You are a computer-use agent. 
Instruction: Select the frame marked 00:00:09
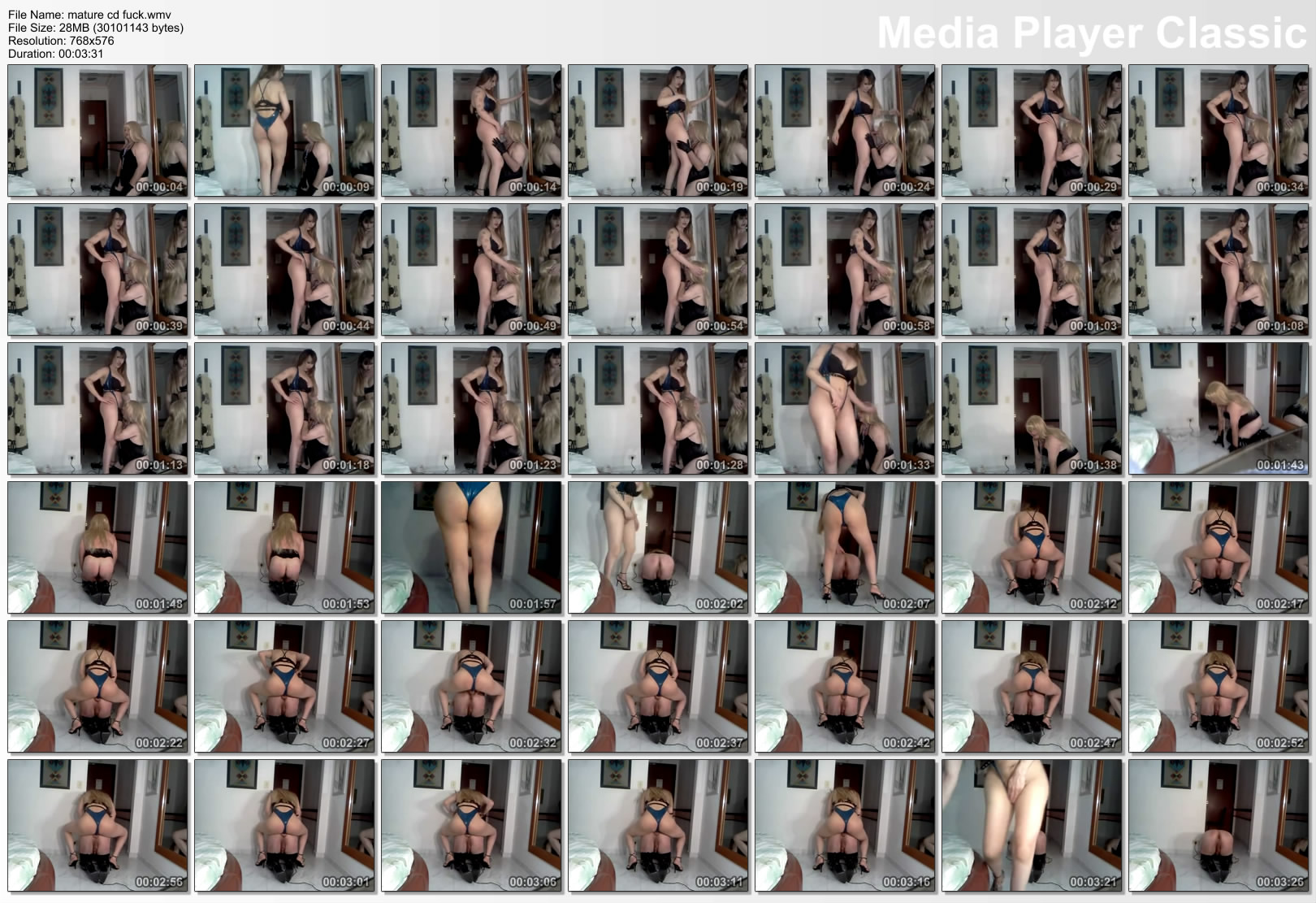pos(284,131)
